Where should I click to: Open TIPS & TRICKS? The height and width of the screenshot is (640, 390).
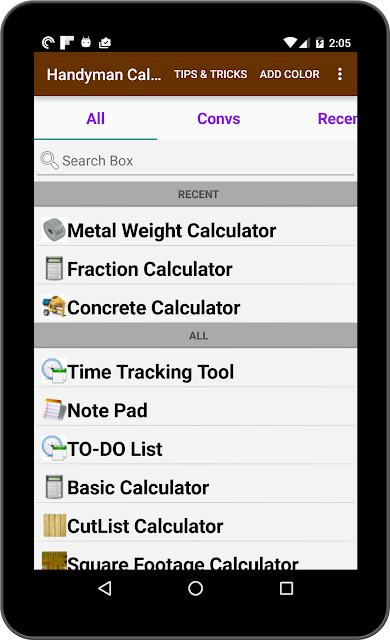[x=211, y=74]
